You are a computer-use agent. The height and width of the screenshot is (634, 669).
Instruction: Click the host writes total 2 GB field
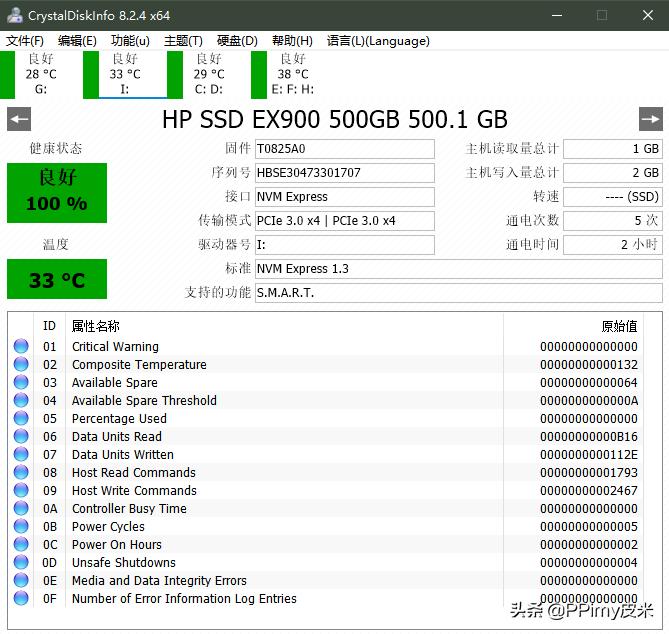[613, 173]
